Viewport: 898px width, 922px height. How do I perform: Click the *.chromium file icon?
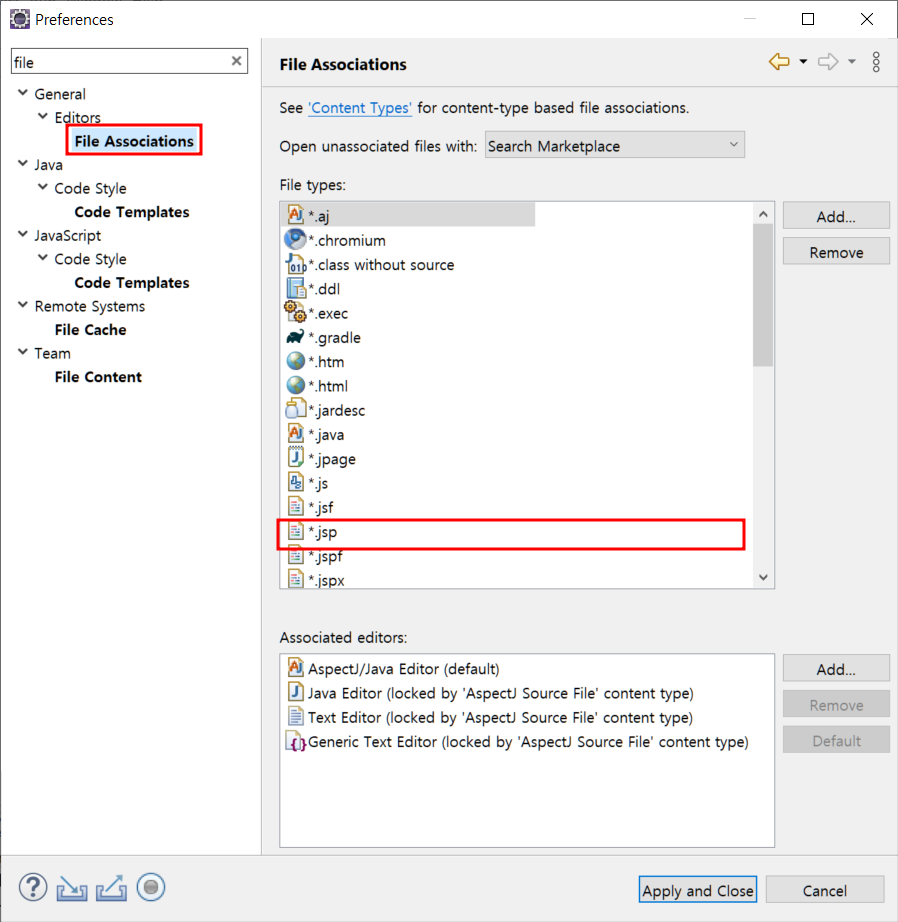[x=295, y=240]
